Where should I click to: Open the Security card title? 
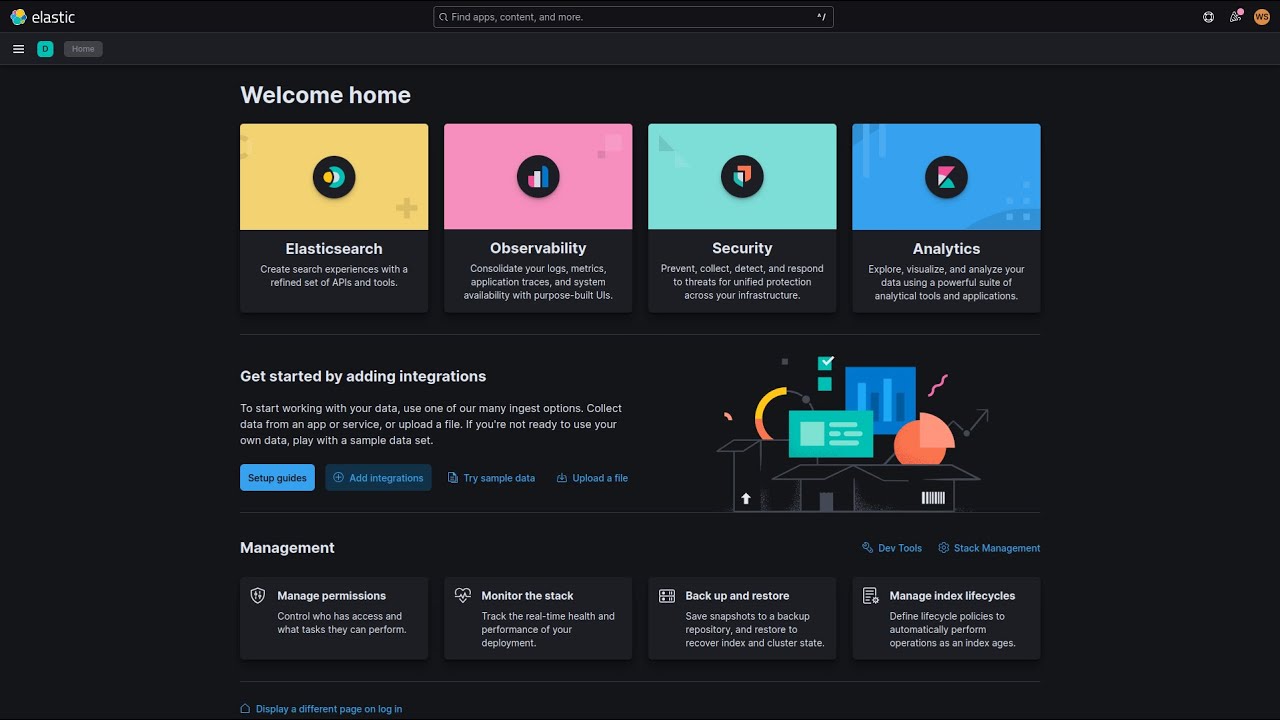coord(742,248)
